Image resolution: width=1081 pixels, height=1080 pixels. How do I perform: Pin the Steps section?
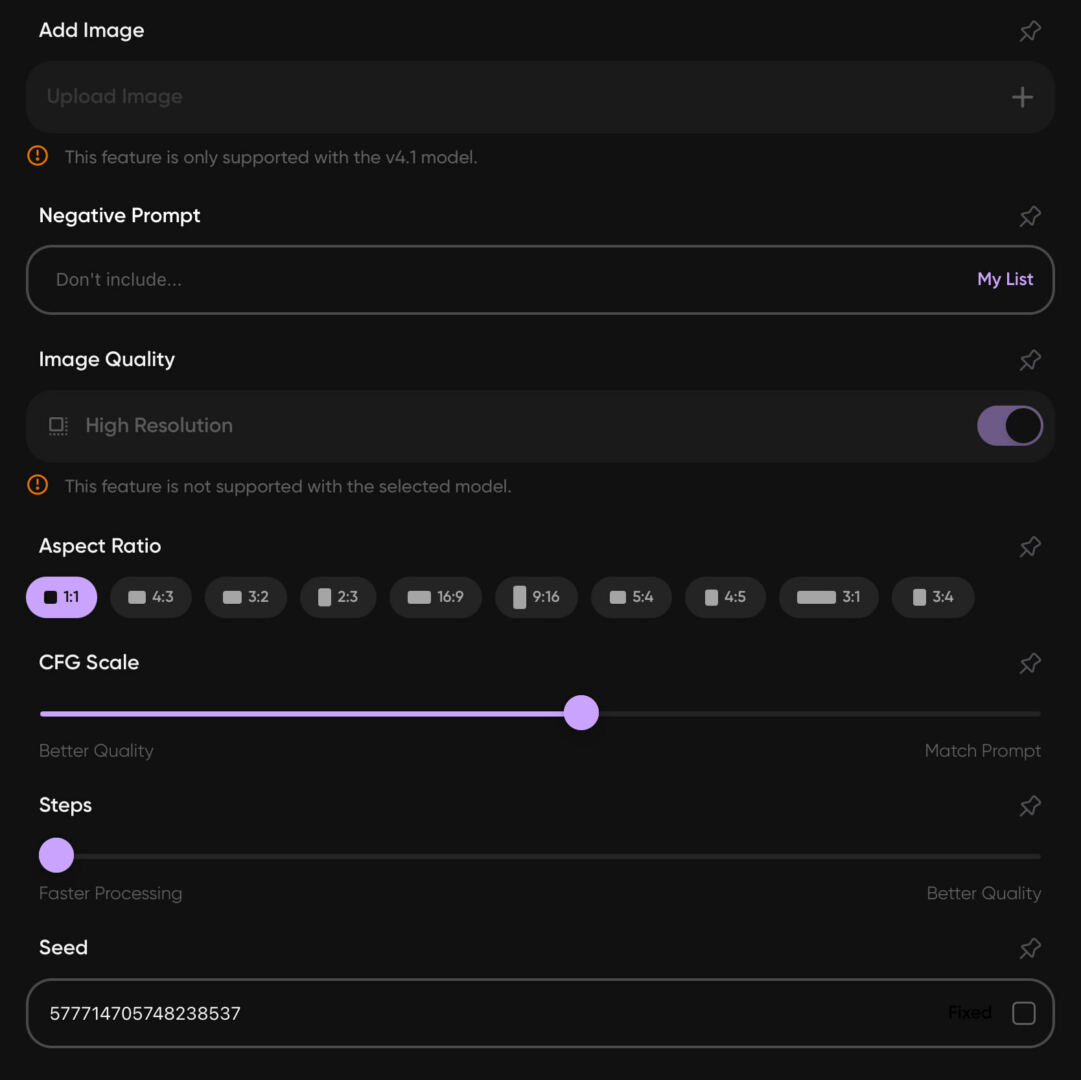click(1029, 806)
